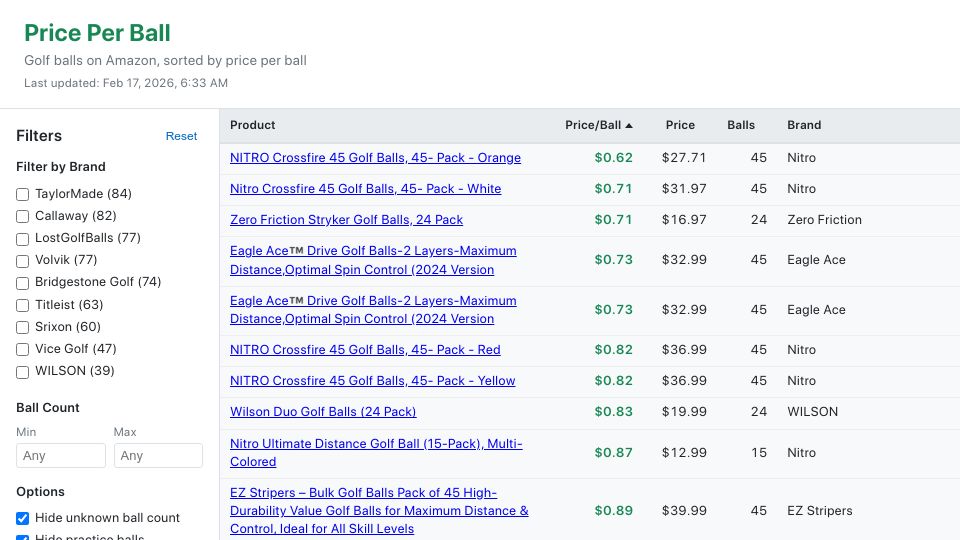Image resolution: width=960 pixels, height=540 pixels.
Task: Tick the Volvik brand checkbox
Action: click(x=23, y=261)
